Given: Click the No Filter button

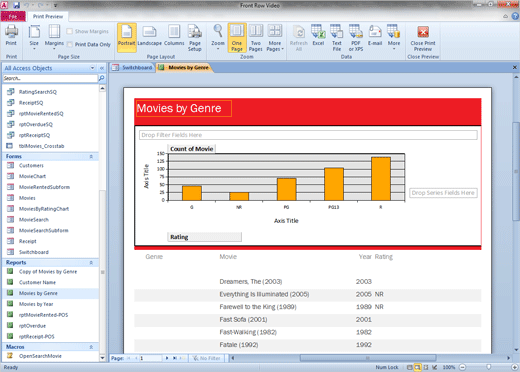Looking at the screenshot, I should tap(207, 358).
